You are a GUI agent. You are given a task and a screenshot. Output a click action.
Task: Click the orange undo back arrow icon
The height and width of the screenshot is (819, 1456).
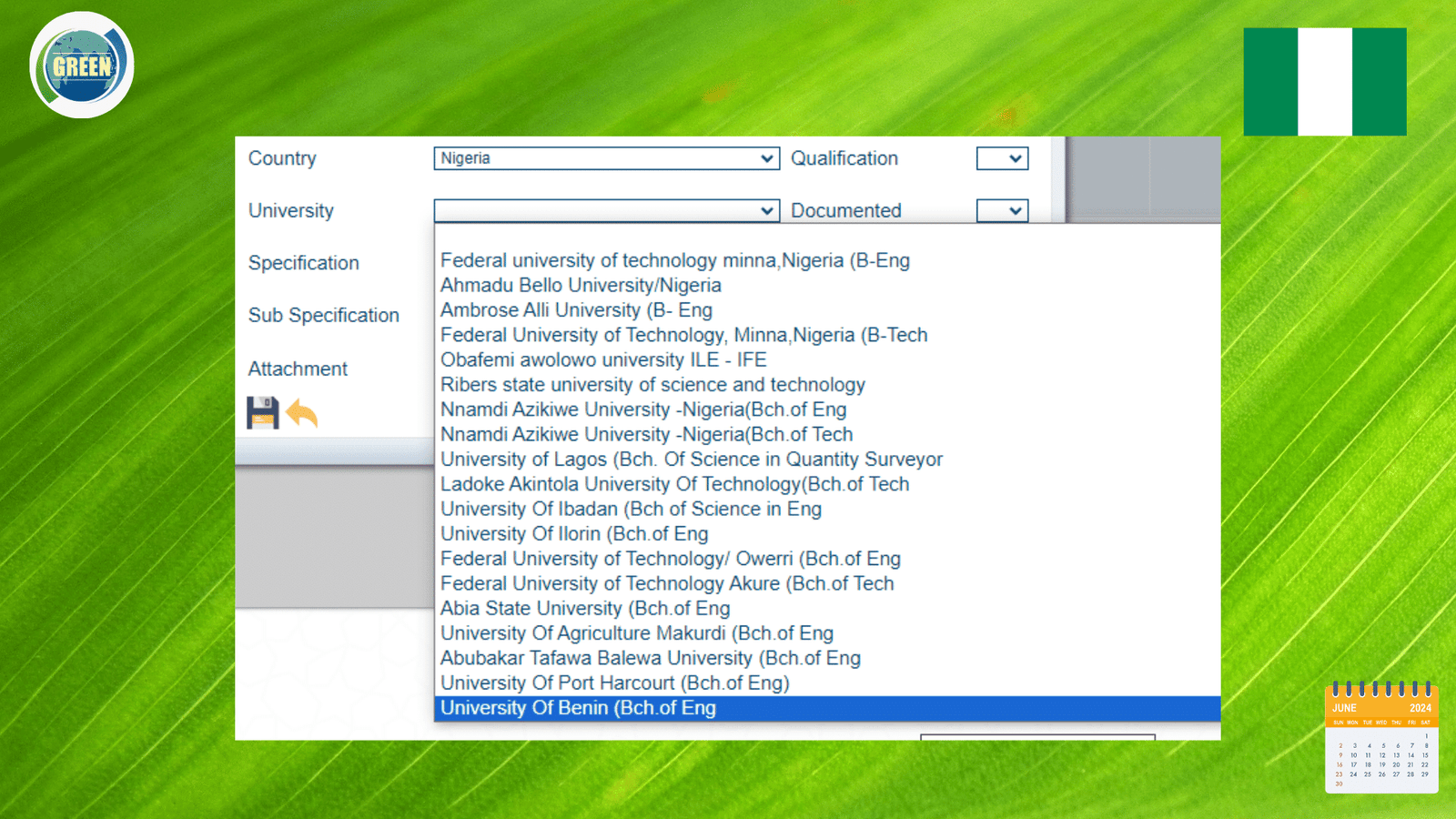[x=302, y=413]
